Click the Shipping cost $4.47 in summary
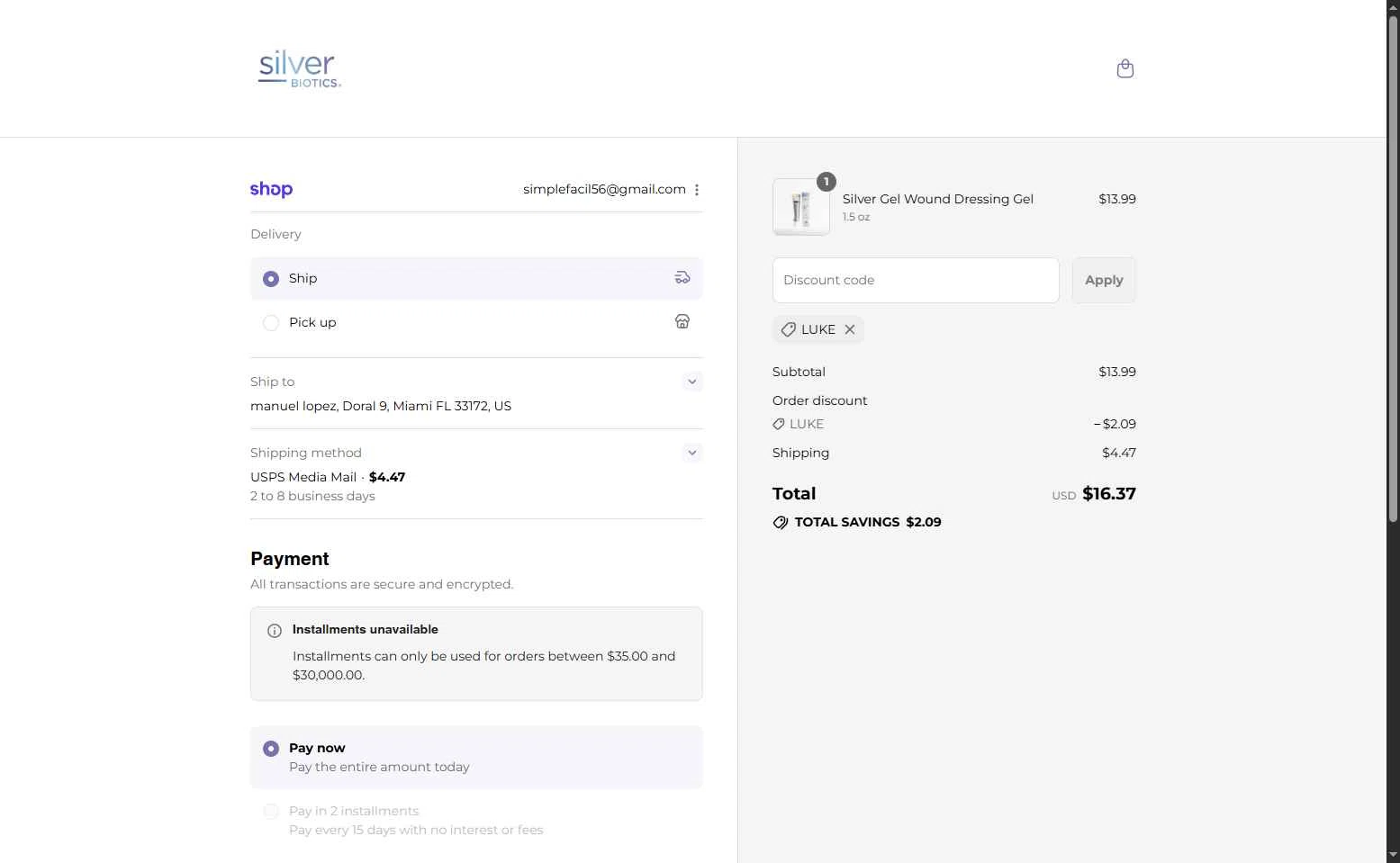Image resolution: width=1400 pixels, height=863 pixels. pos(1119,453)
